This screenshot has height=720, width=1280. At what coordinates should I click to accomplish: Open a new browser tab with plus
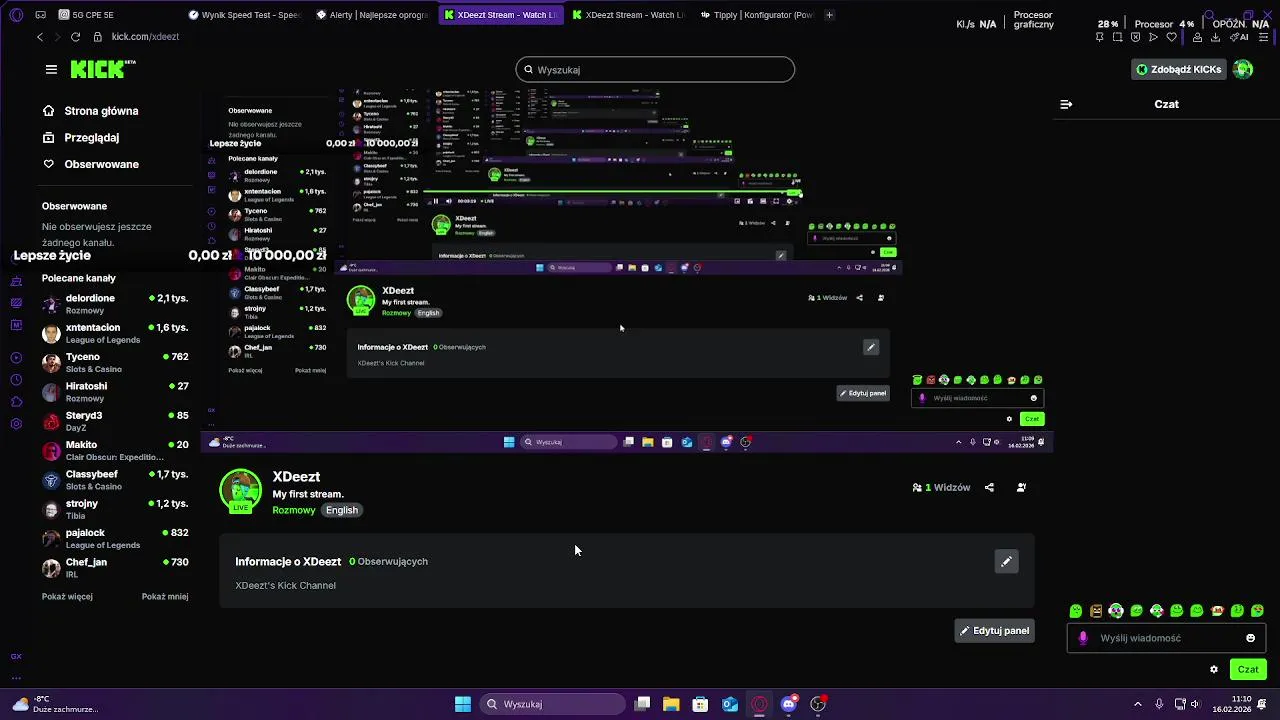(x=829, y=15)
